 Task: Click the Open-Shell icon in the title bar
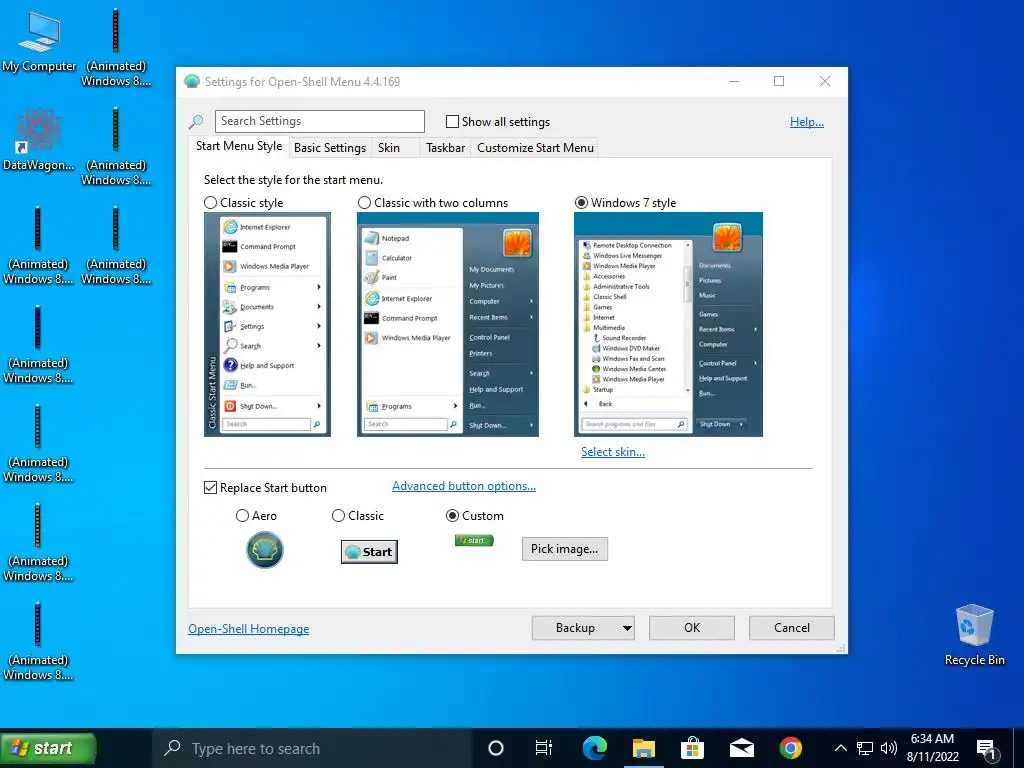[x=191, y=82]
